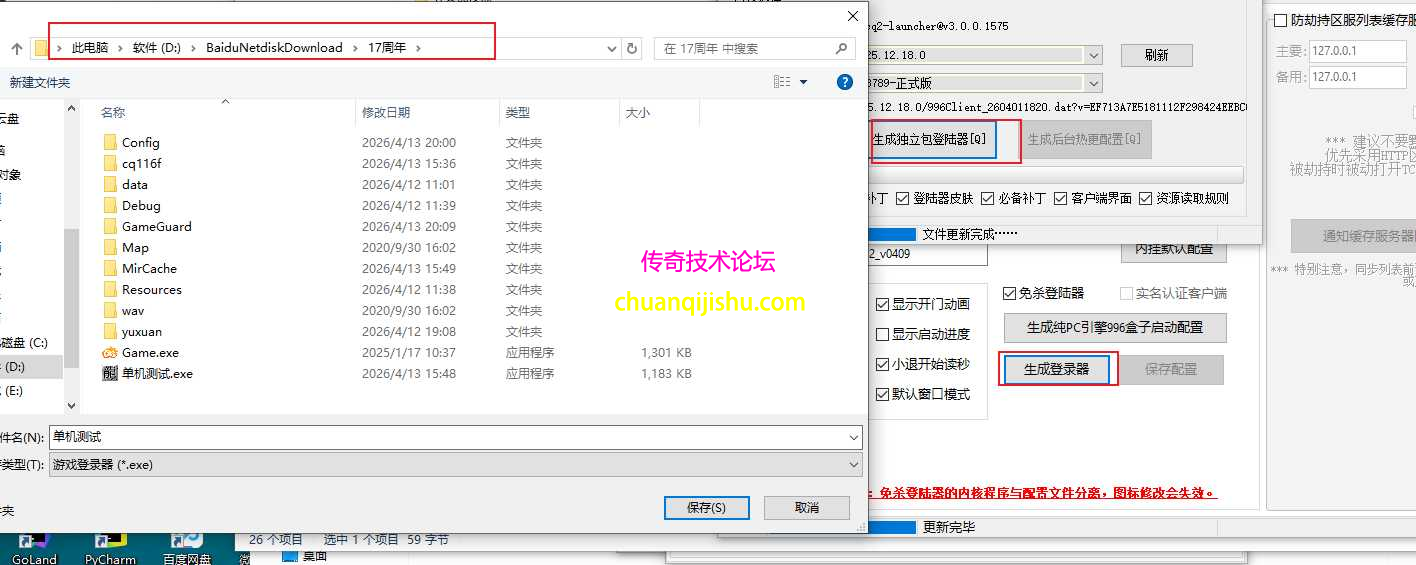Click the search magnifier icon
Image resolution: width=1416 pixels, height=565 pixels.
click(842, 48)
